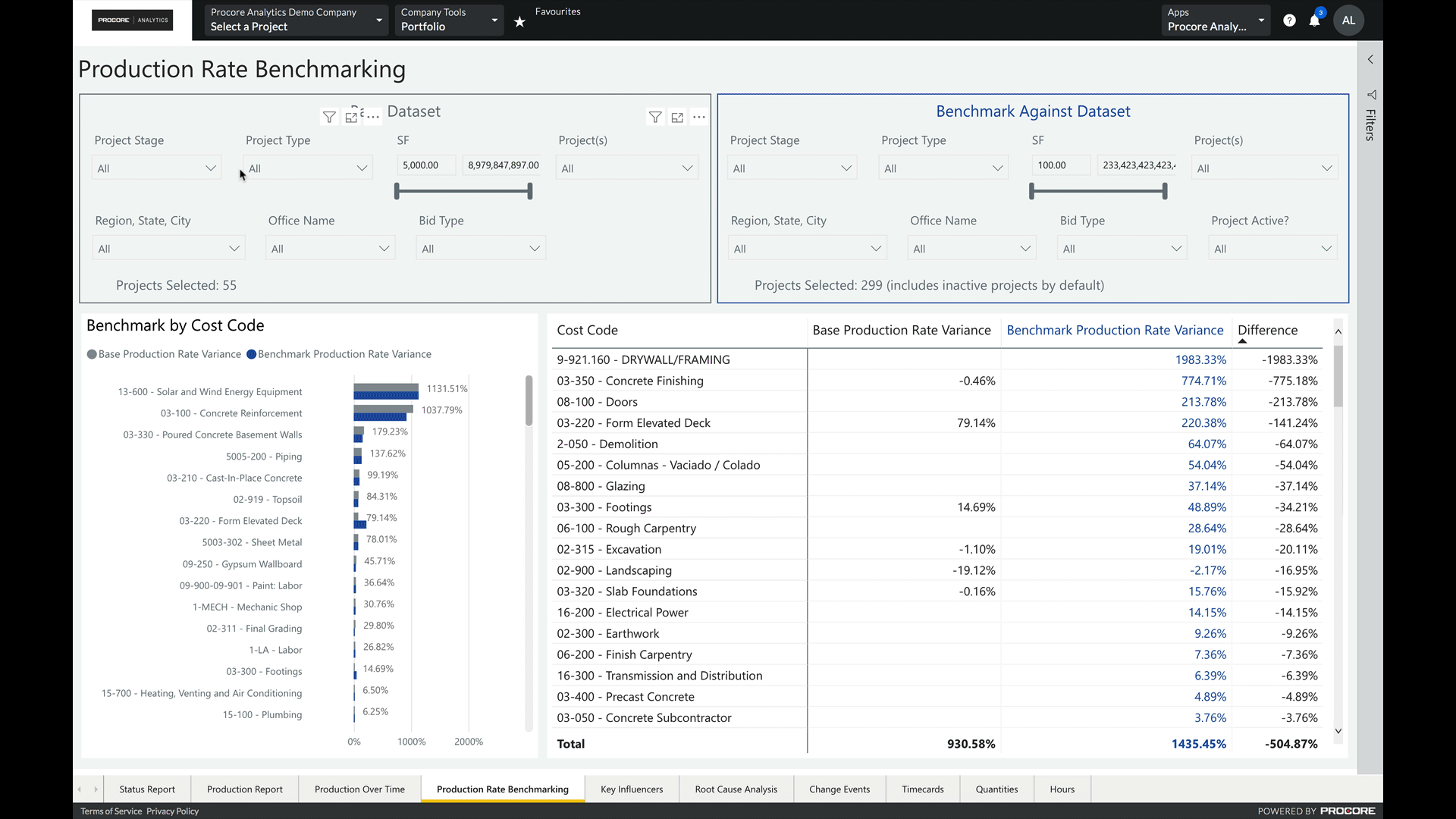The height and width of the screenshot is (819, 1456).
Task: Switch to the Production Report tab
Action: (x=245, y=789)
